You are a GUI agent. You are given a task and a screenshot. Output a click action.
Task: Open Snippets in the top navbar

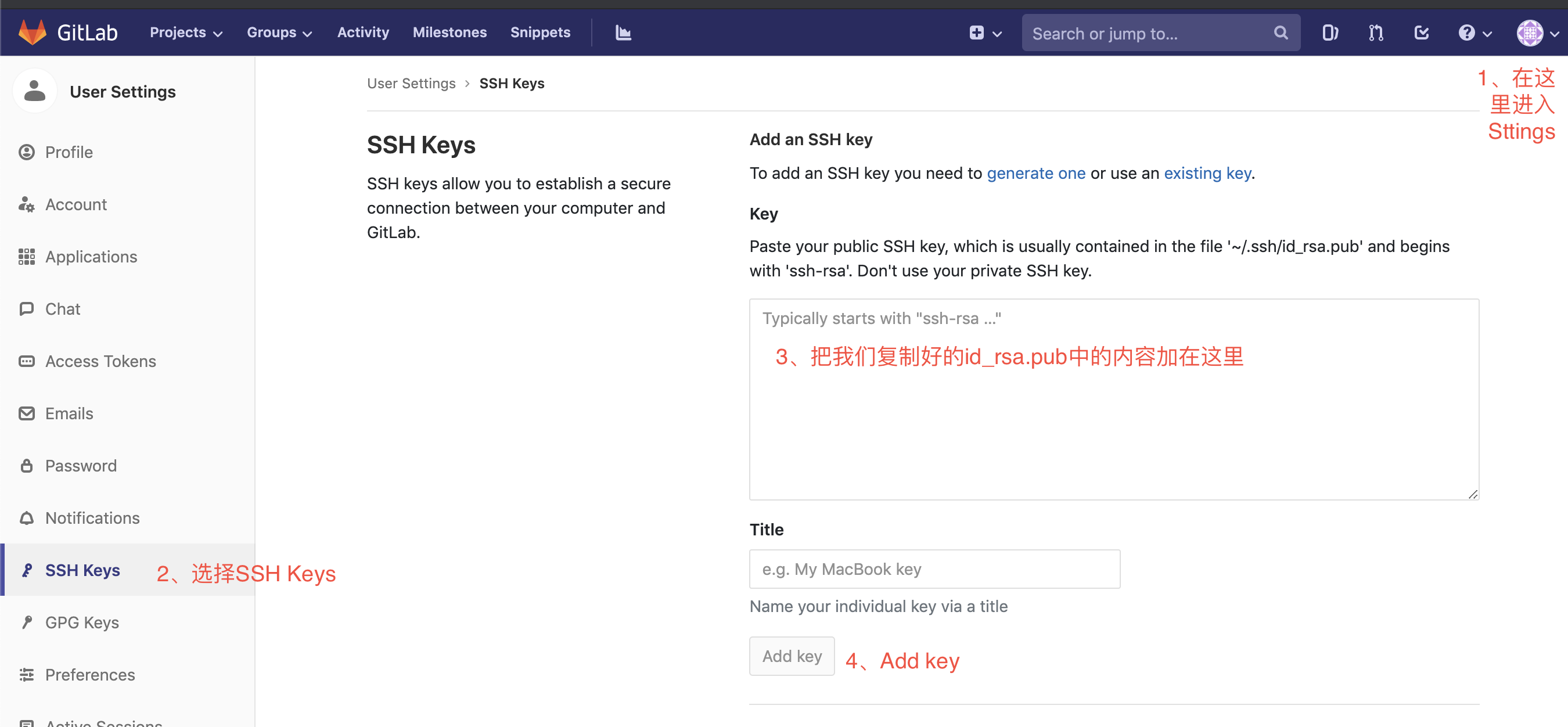[541, 33]
